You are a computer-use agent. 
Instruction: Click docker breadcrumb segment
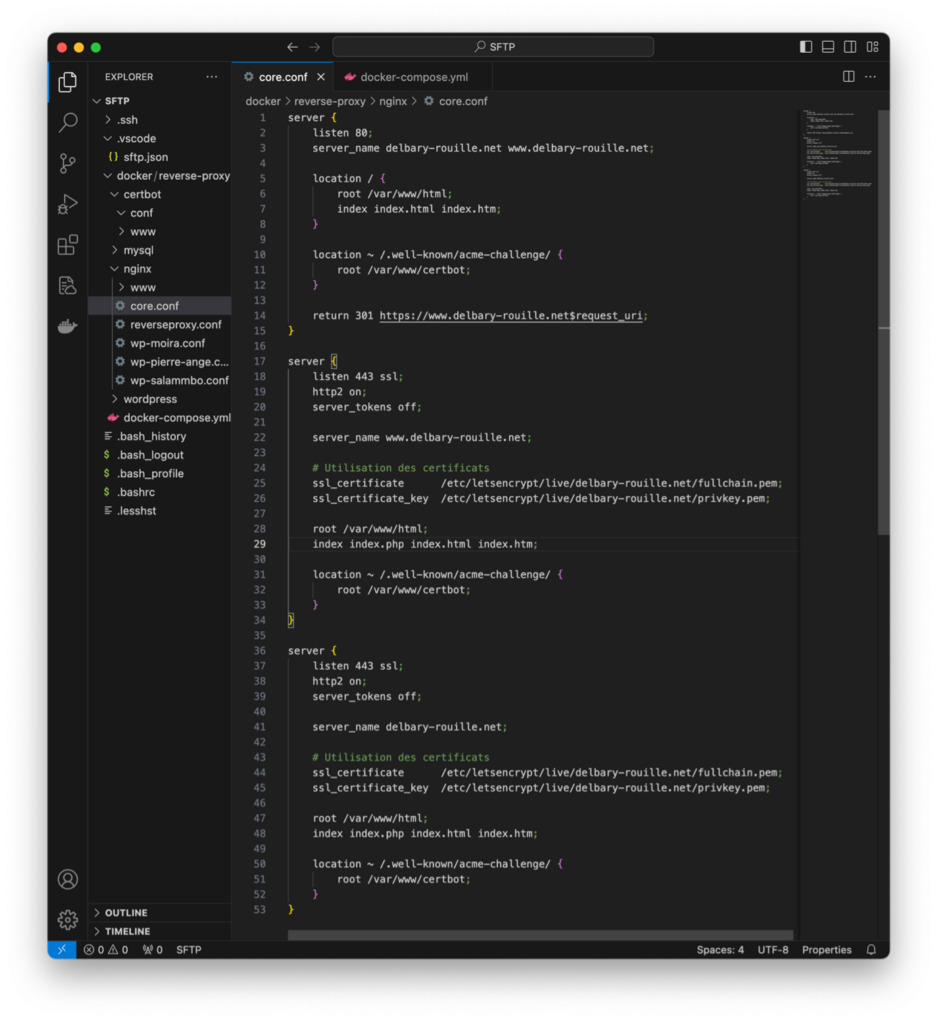tap(263, 101)
